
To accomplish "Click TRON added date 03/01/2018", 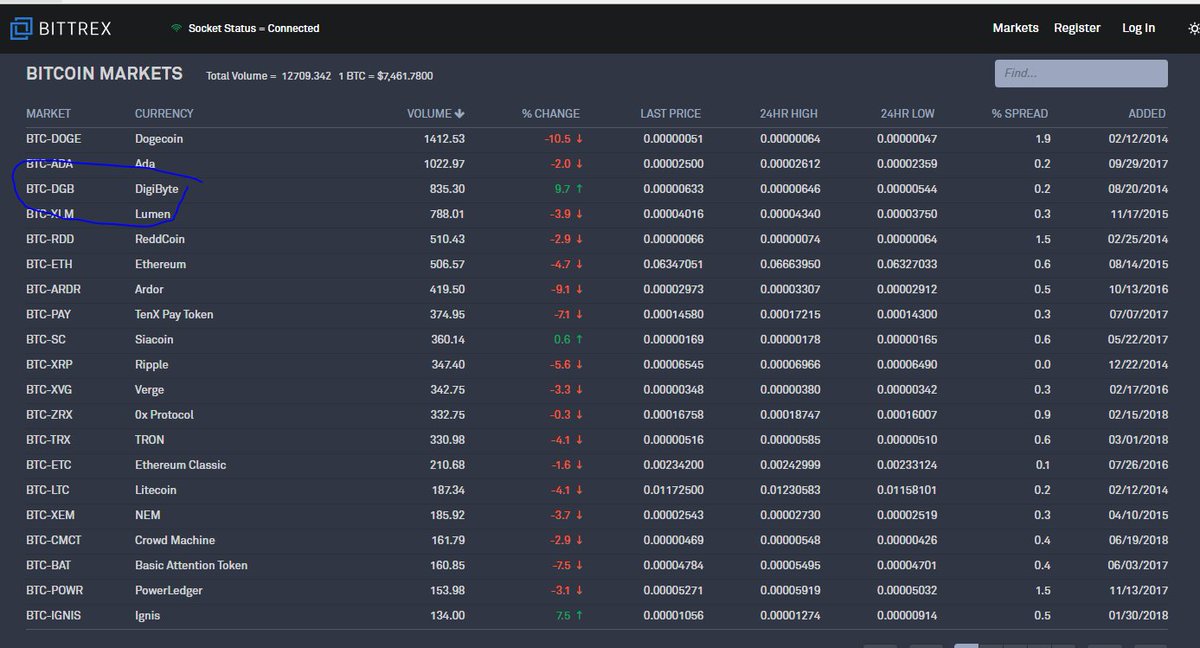I will [x=1136, y=440].
